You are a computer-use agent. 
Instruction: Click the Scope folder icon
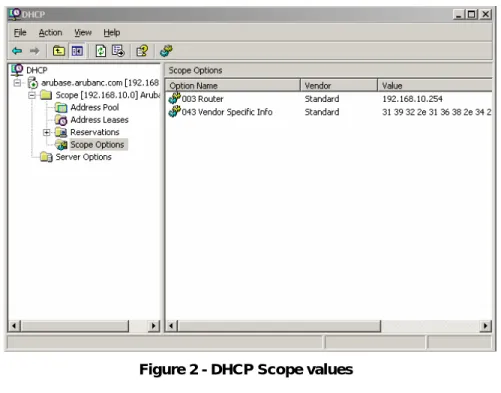46,95
